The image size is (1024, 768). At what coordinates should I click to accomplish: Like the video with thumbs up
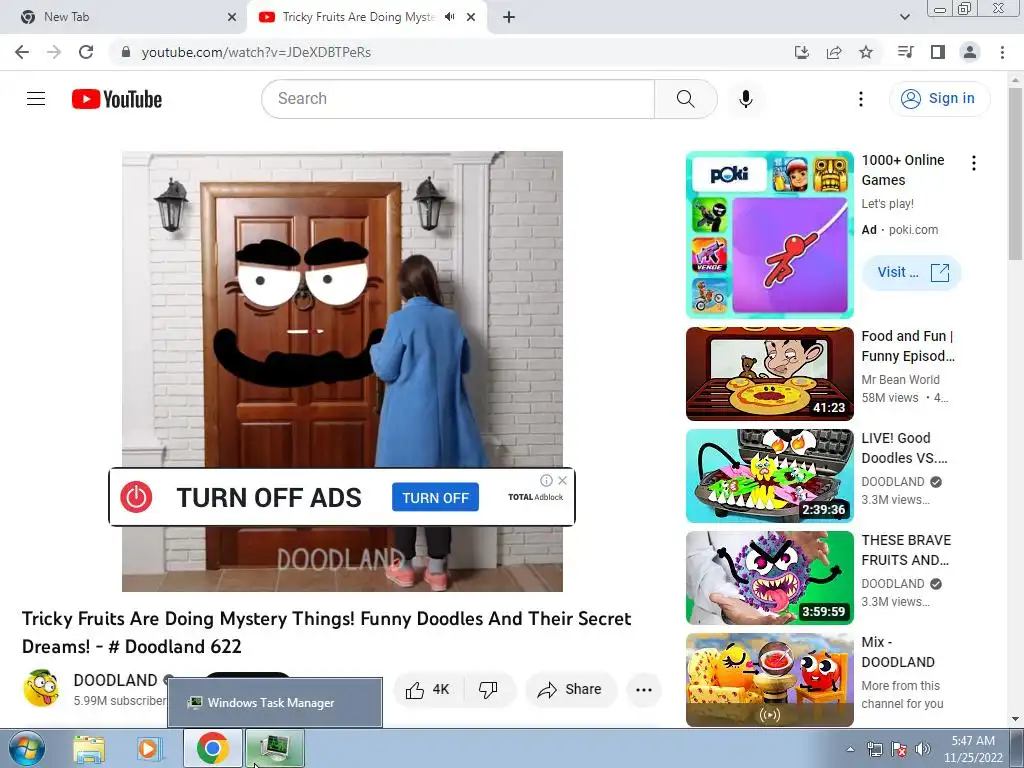(428, 690)
